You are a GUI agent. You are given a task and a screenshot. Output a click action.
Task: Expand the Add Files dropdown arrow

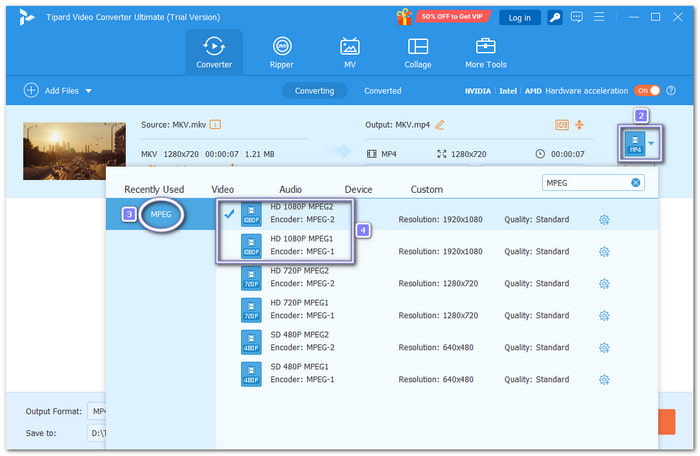(x=88, y=91)
